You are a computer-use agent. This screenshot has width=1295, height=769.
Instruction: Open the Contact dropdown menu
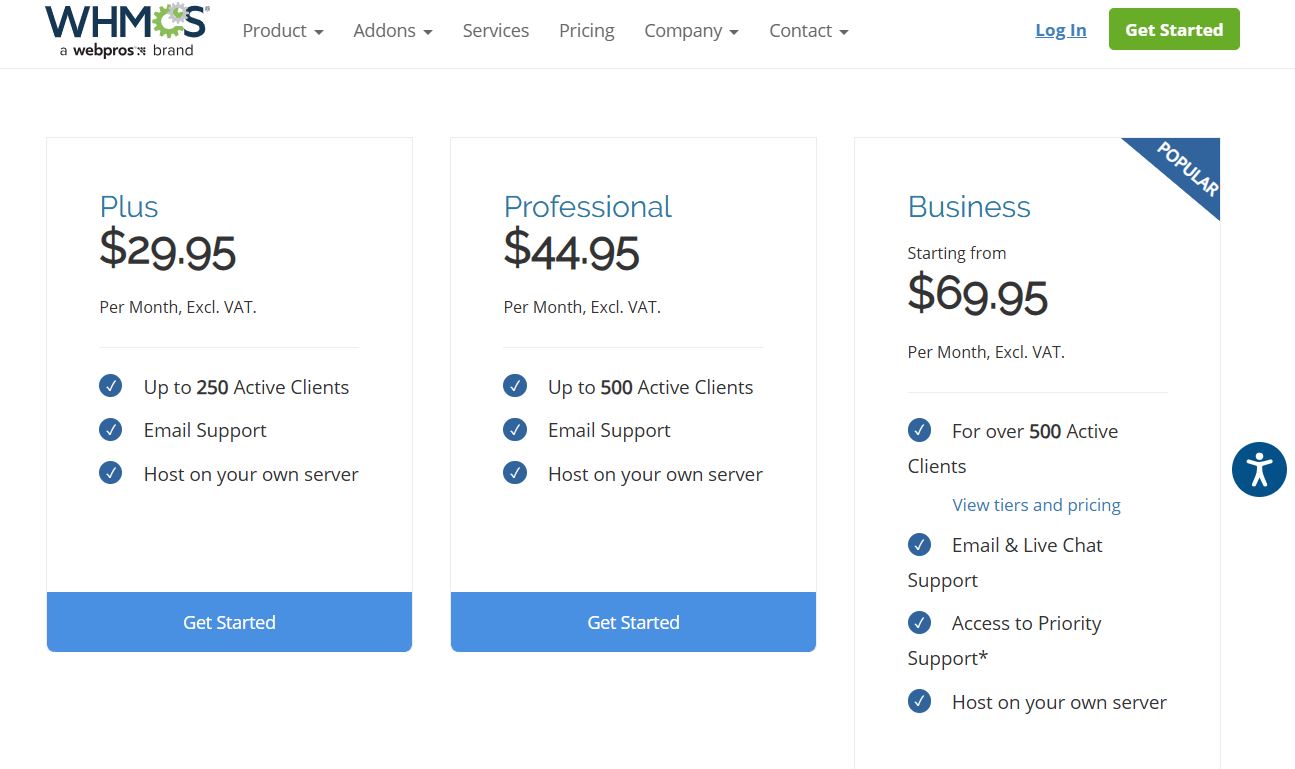click(x=808, y=31)
